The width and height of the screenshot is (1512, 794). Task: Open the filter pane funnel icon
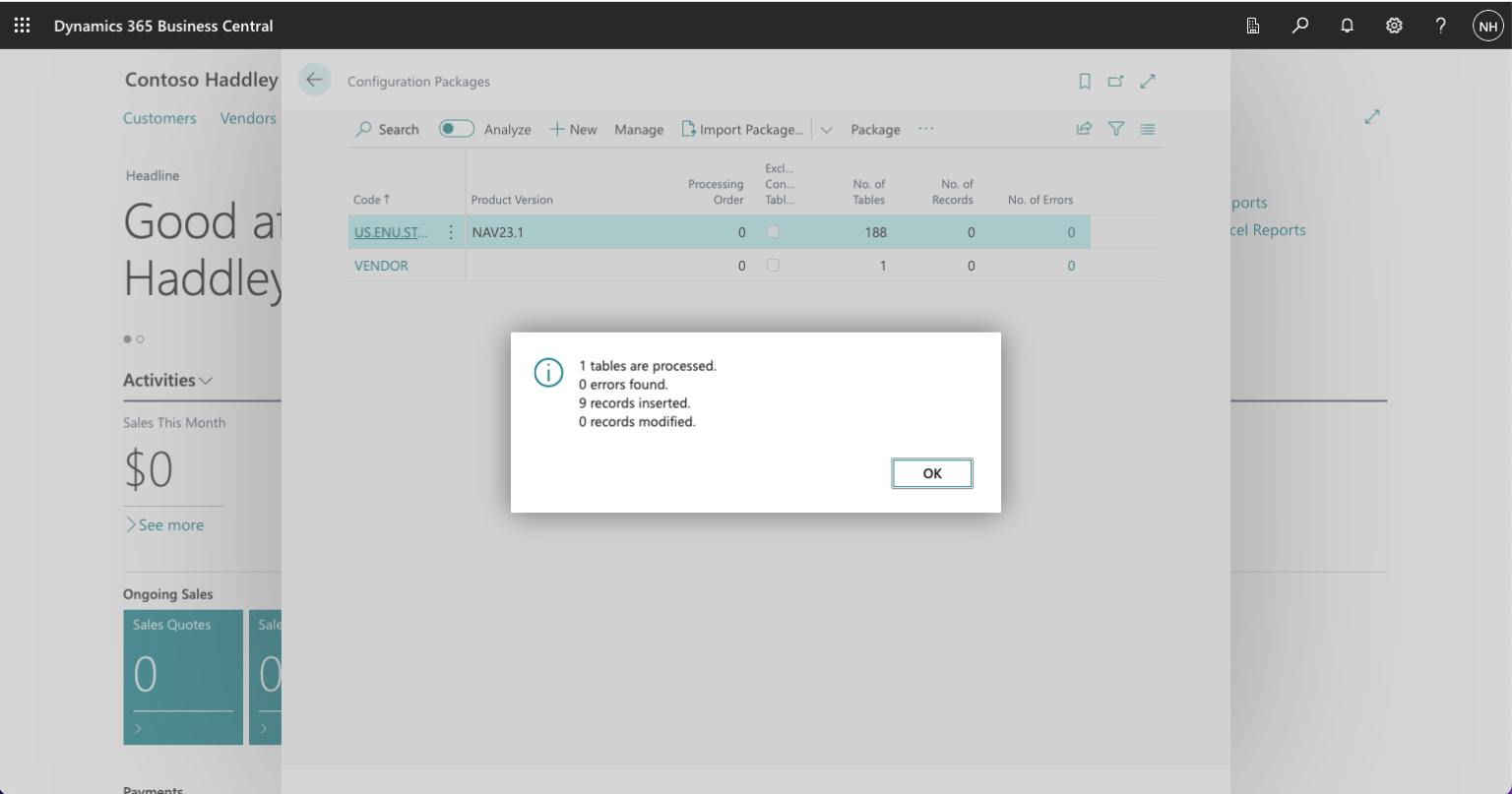(x=1115, y=129)
